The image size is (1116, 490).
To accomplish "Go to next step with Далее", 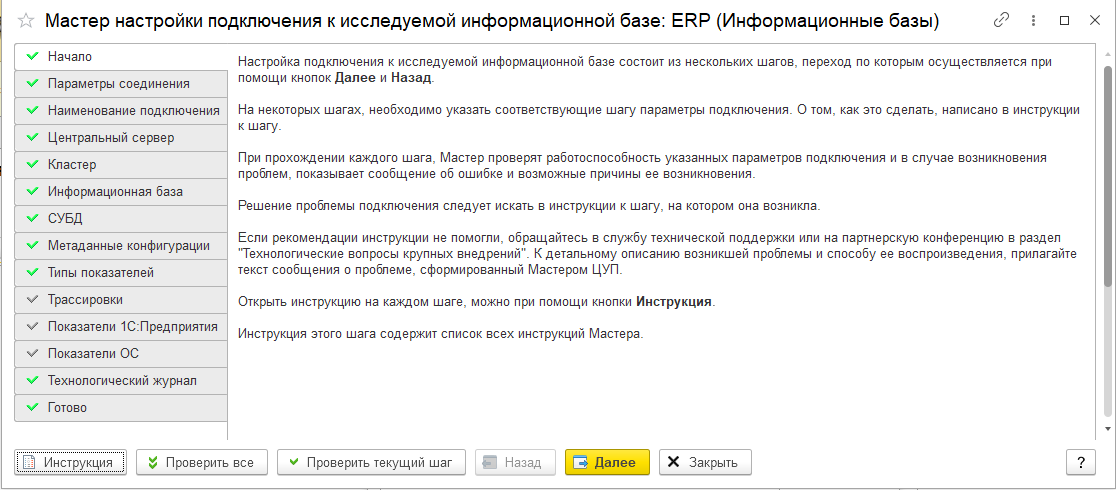I will [607, 462].
